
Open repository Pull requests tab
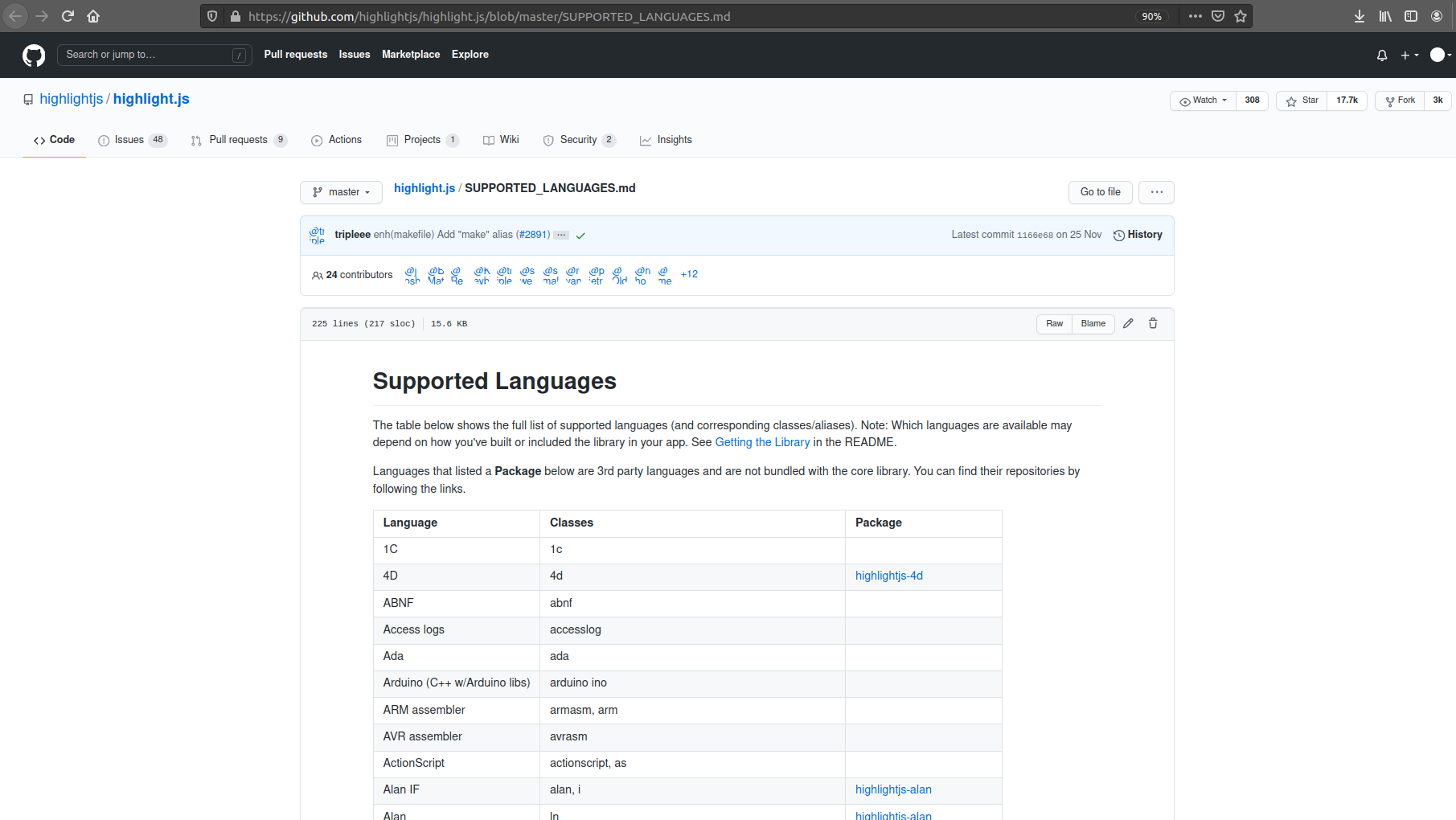click(239, 140)
